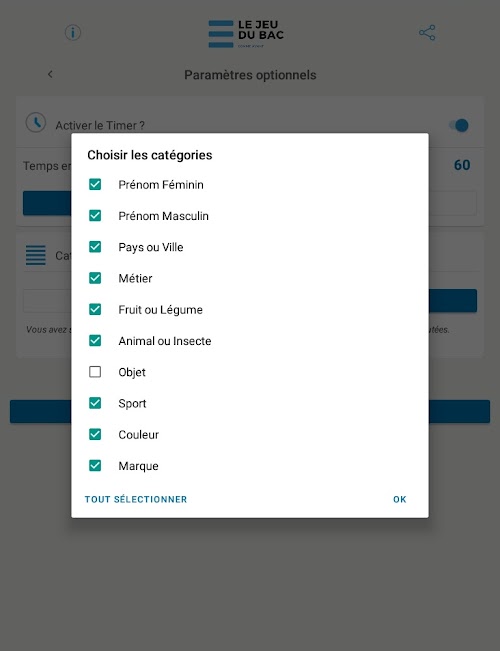
Task: Uncheck the Prénom Masculin checkbox
Action: (x=95, y=215)
